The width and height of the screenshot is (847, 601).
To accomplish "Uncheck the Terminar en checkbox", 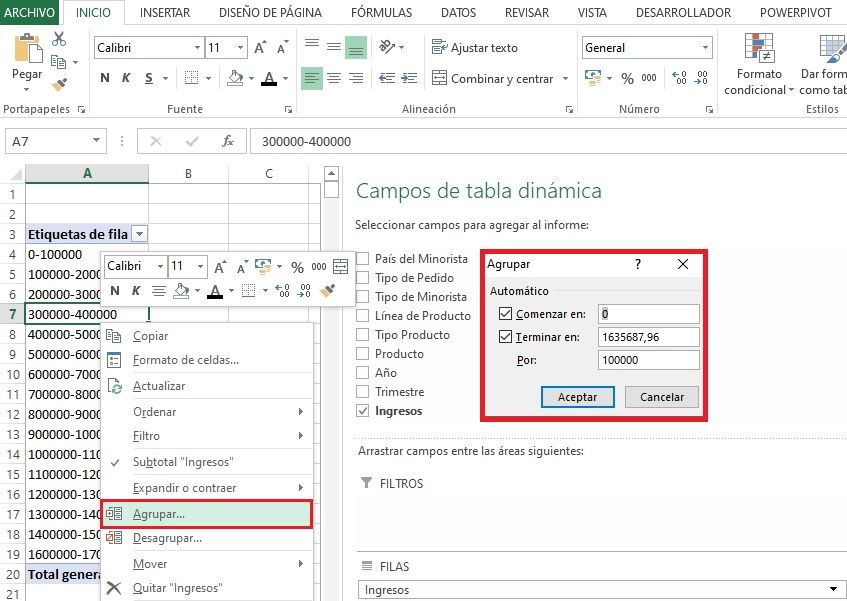I will [x=505, y=337].
